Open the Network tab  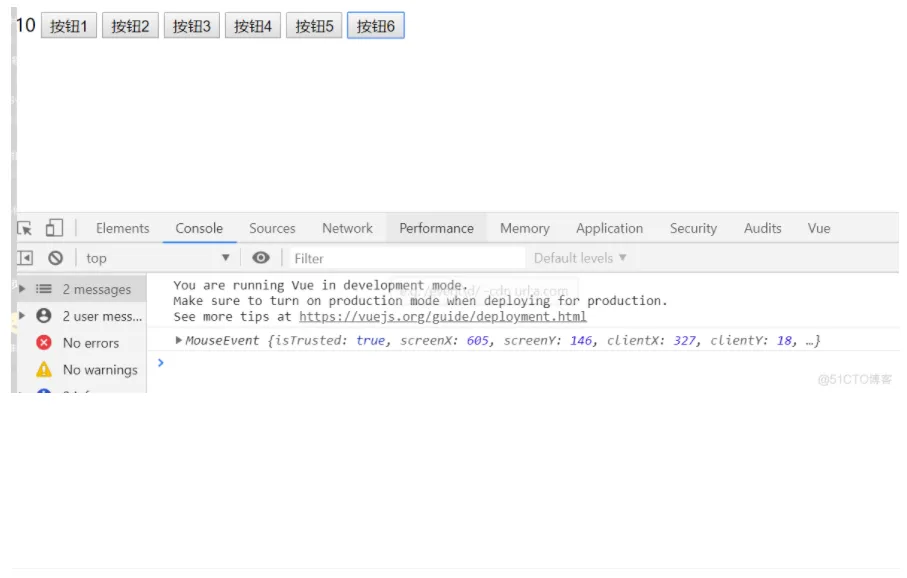click(x=347, y=229)
